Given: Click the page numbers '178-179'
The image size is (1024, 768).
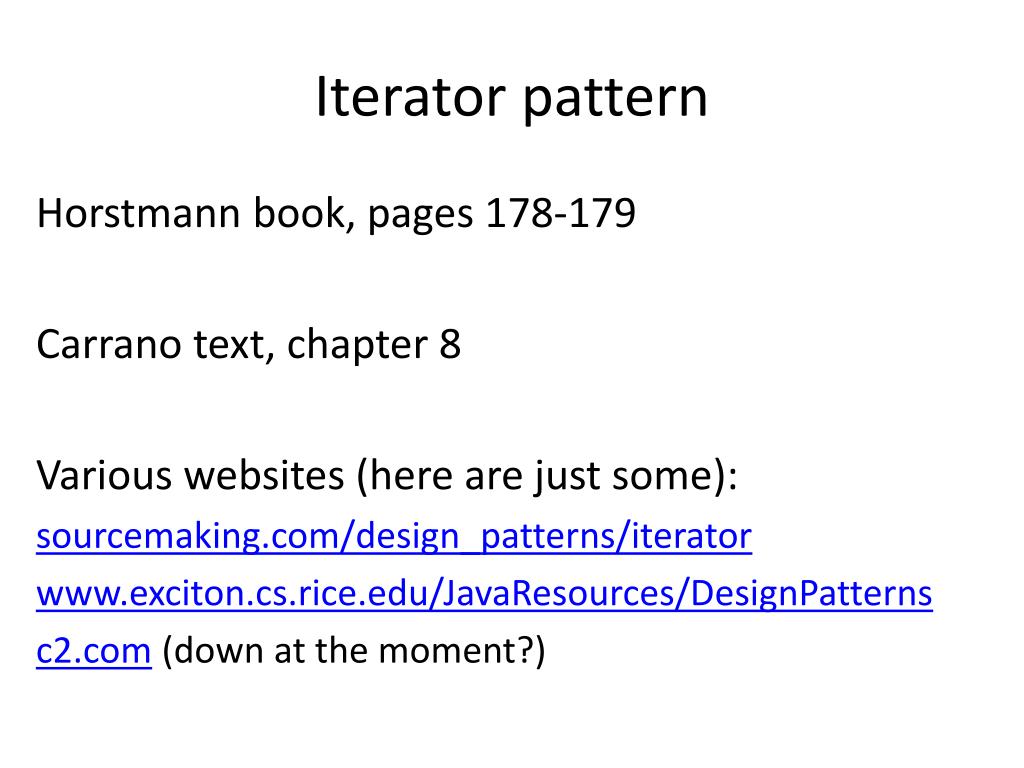Looking at the screenshot, I should pyautogui.click(x=560, y=213).
